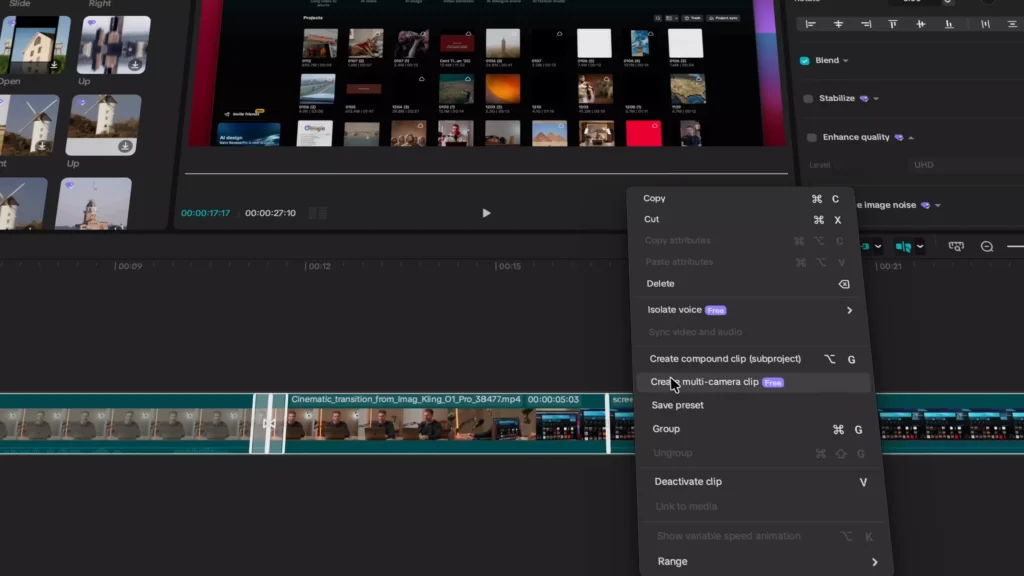This screenshot has height=576, width=1024.
Task: Click Save preset in the context menu
Action: tap(677, 406)
